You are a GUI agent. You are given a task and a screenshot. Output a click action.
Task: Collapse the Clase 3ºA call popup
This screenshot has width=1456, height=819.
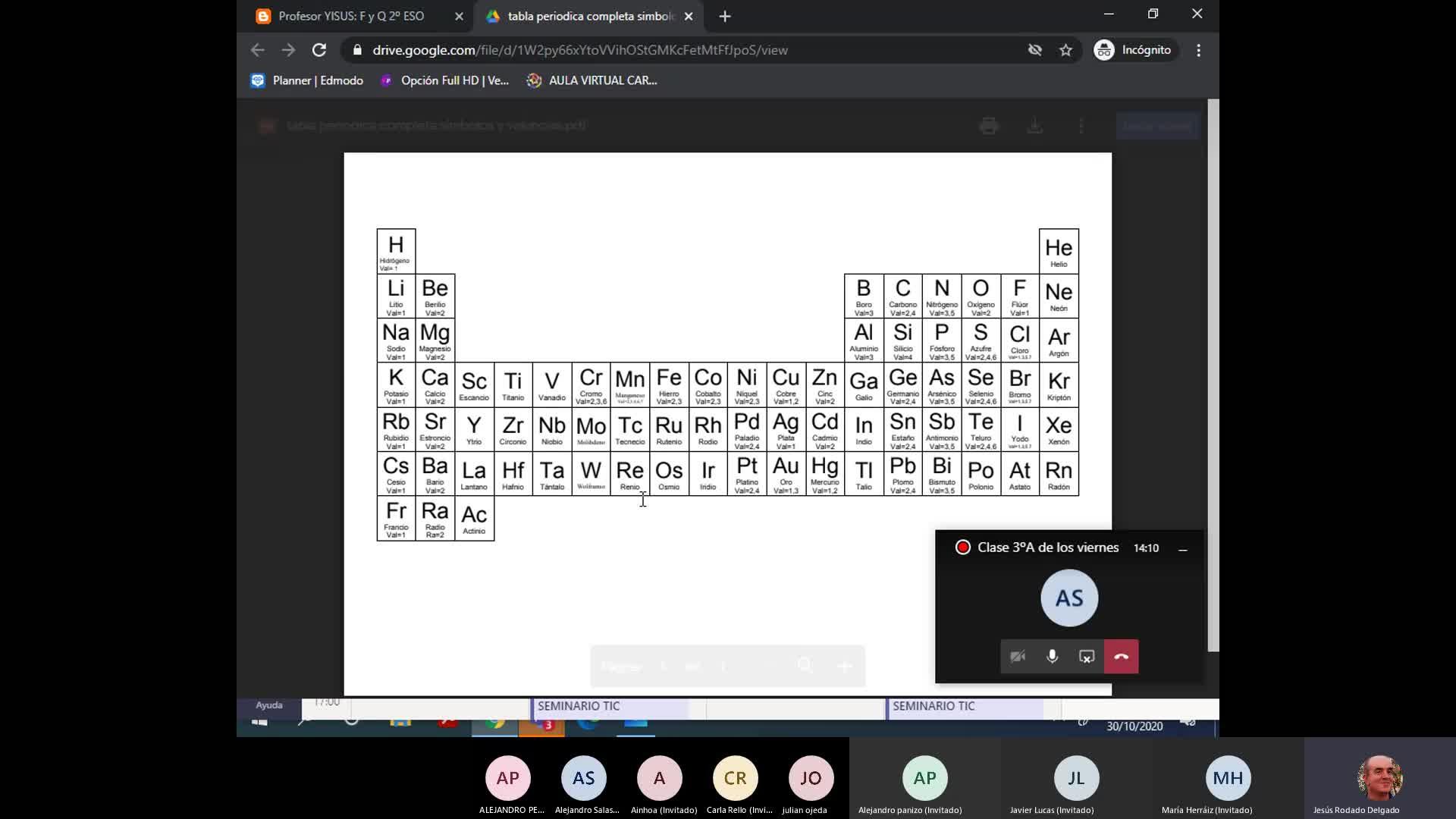[1182, 548]
